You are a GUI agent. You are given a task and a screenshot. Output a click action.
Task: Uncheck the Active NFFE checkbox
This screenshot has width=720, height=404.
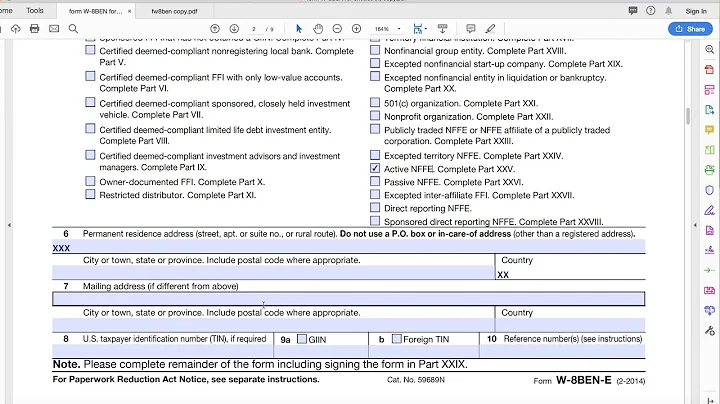(x=375, y=168)
